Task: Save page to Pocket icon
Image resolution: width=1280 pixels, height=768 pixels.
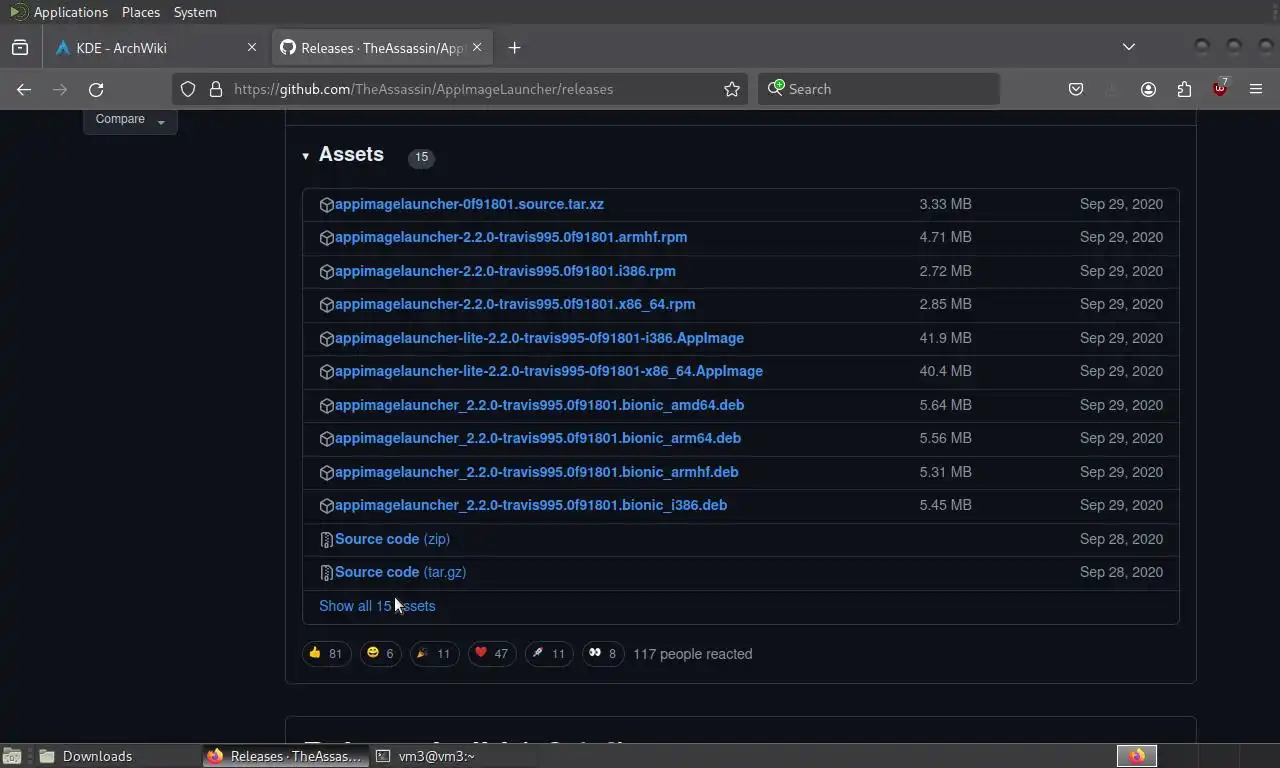Action: [x=1076, y=89]
